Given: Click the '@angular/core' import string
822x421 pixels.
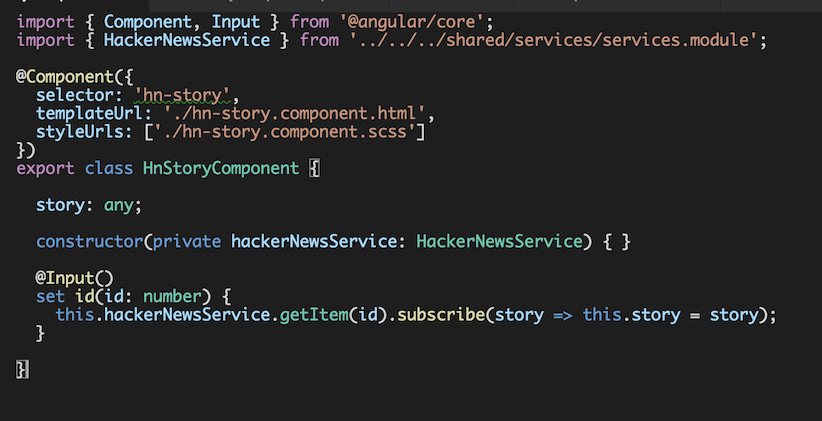Looking at the screenshot, I should tap(412, 22).
